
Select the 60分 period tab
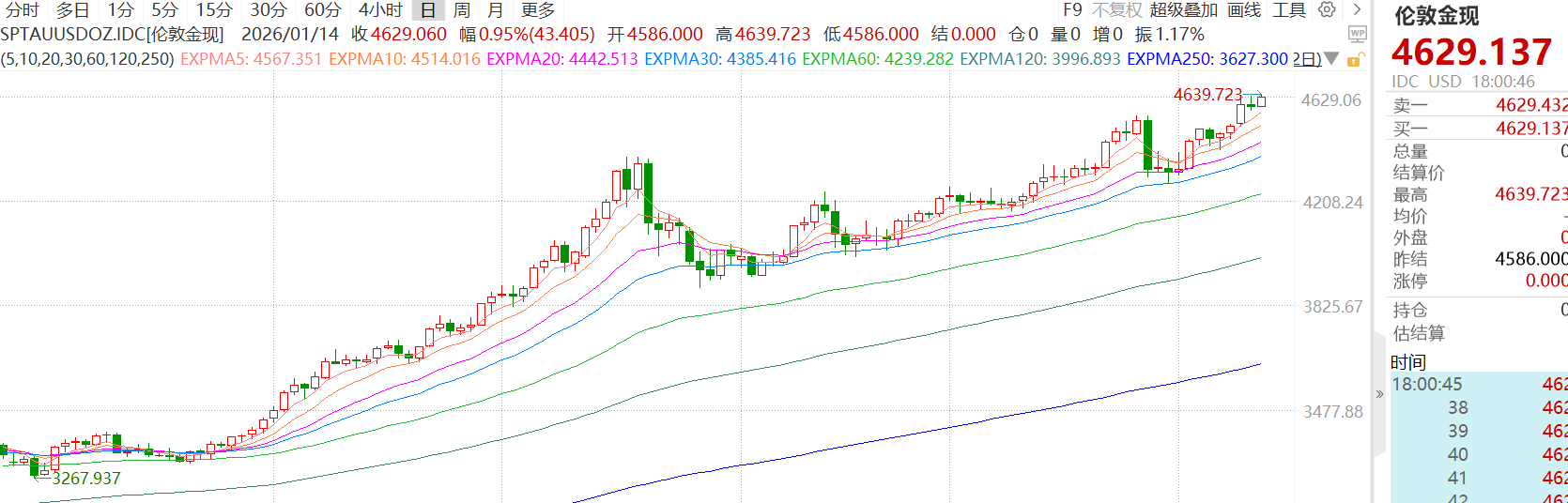tap(322, 10)
